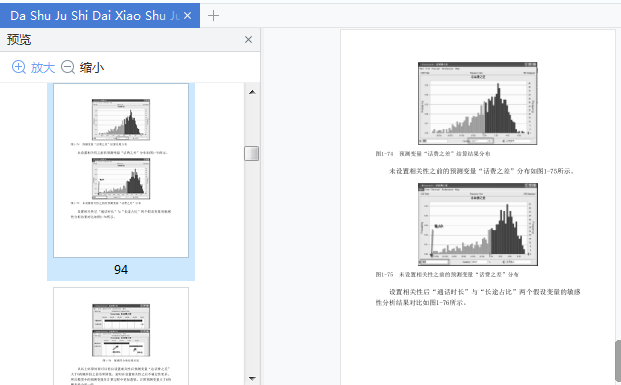Click the thumbnail panel scrollbar handle

click(251, 153)
